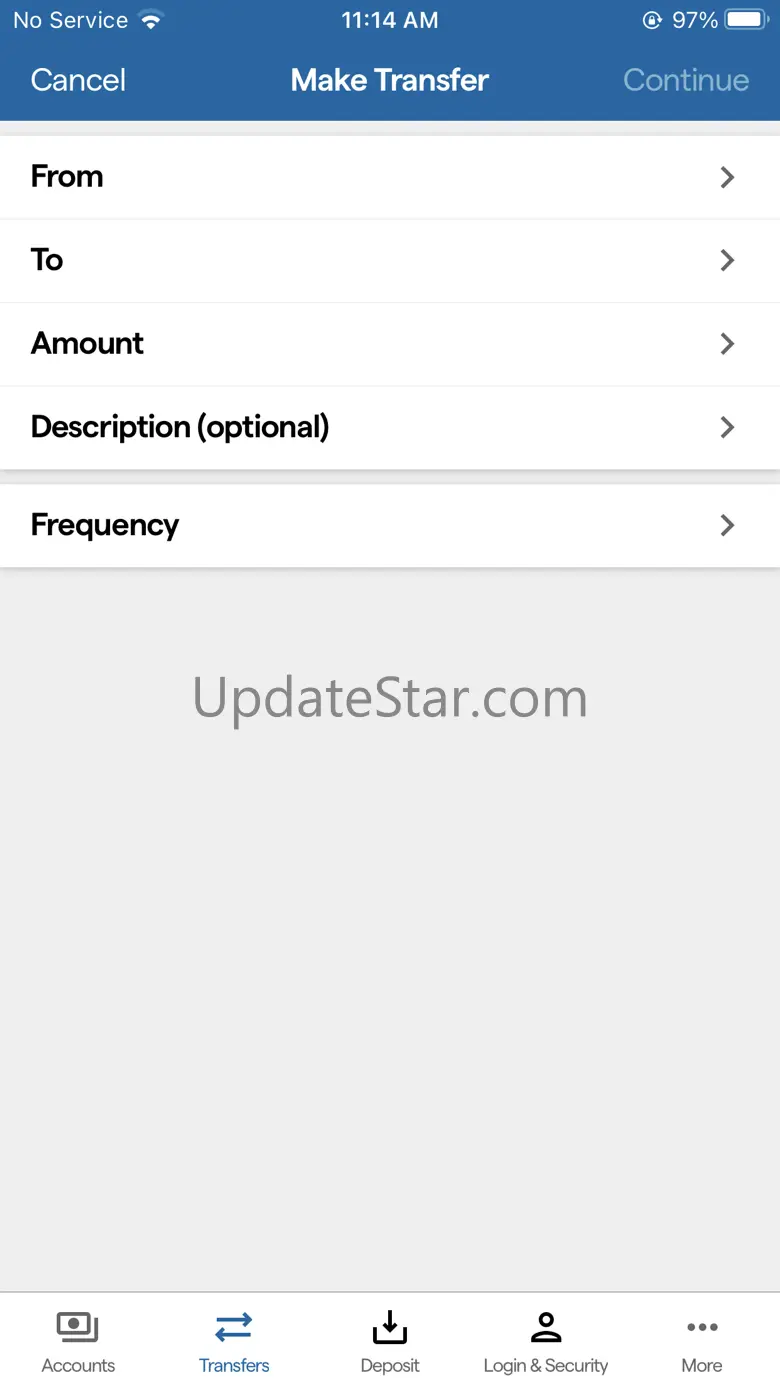
Task: Tap the rotation lock status icon
Action: [x=652, y=20]
